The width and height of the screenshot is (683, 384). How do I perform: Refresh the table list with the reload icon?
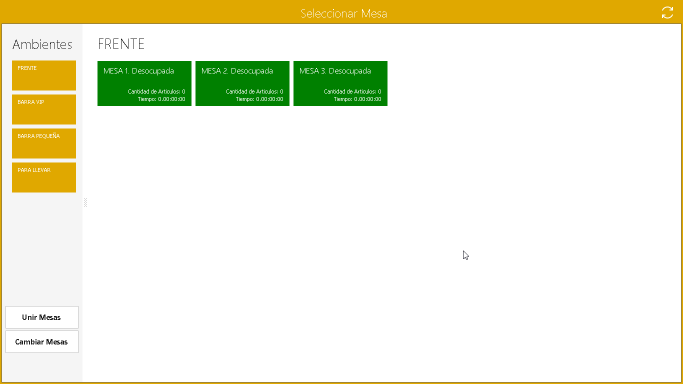(x=667, y=13)
